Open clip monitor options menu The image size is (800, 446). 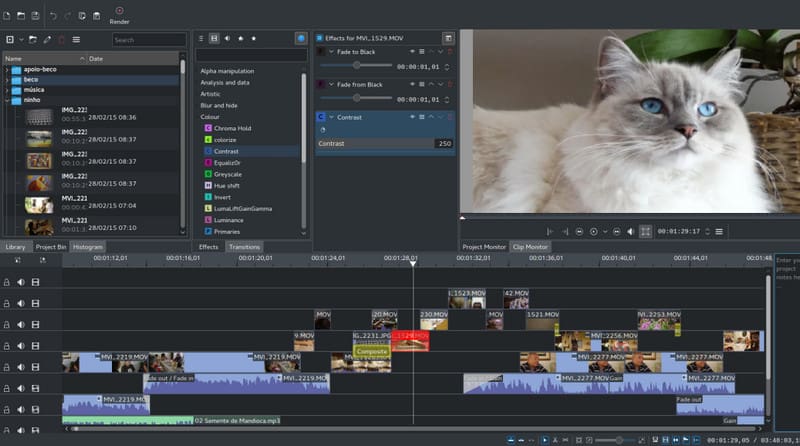click(719, 232)
